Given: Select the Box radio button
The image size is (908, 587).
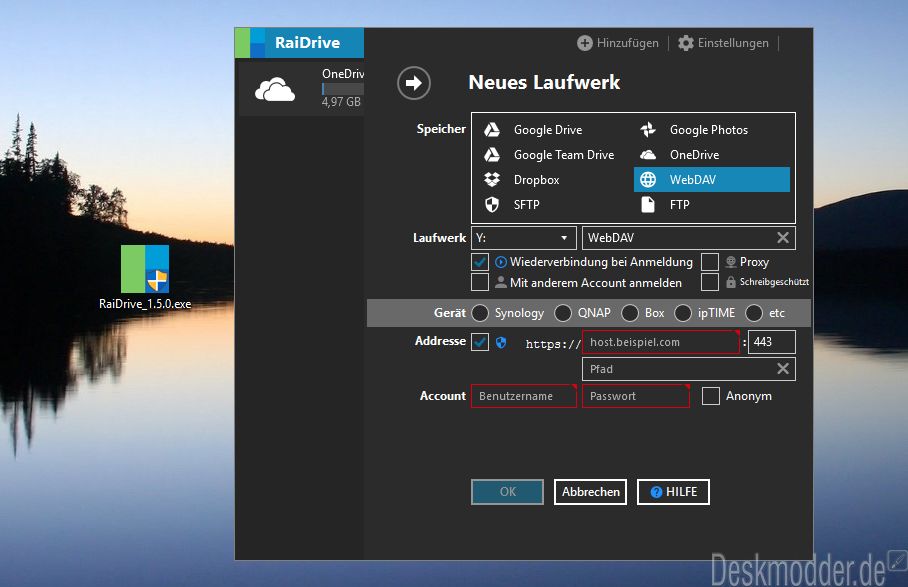Looking at the screenshot, I should pyautogui.click(x=630, y=313).
